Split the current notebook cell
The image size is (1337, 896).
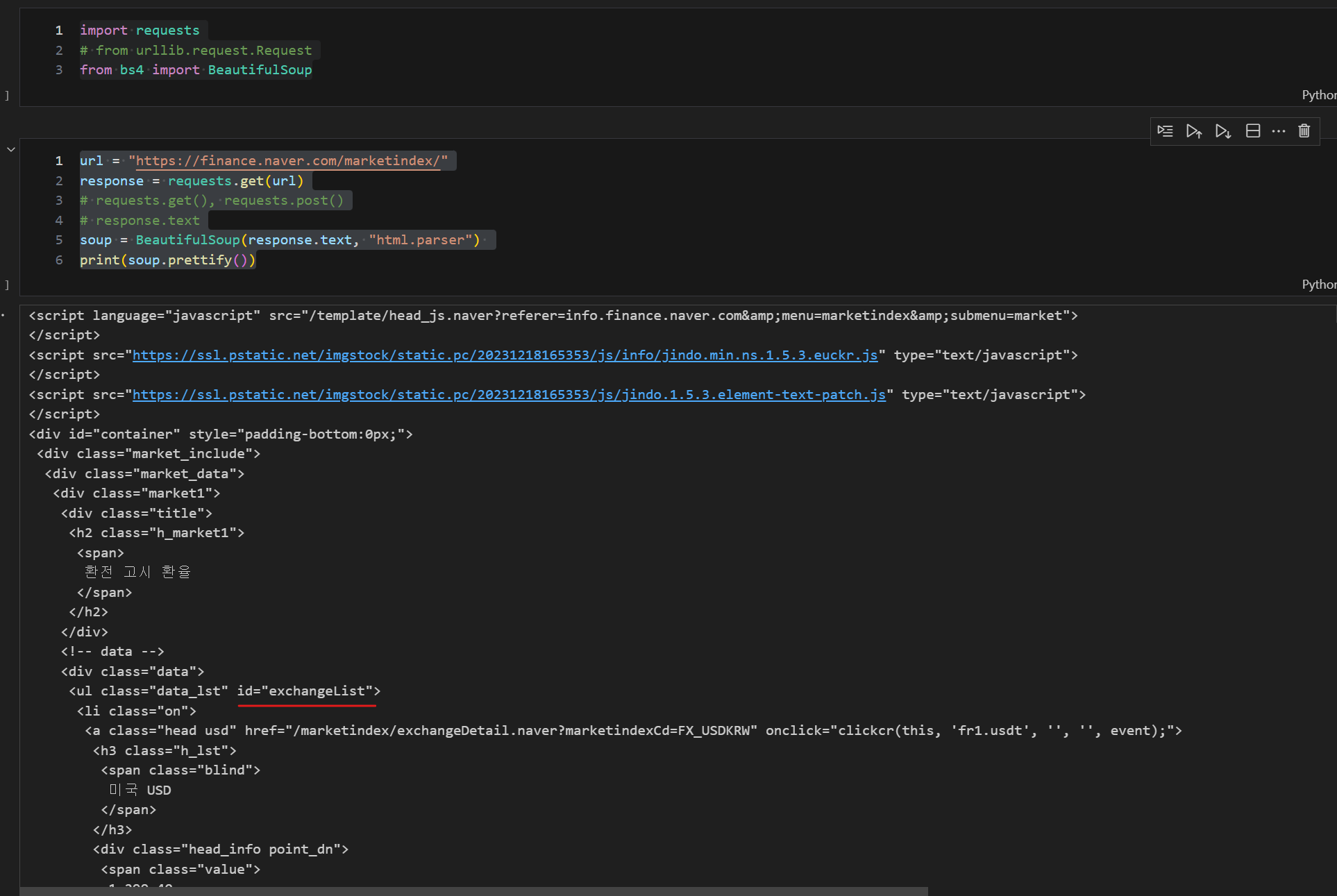point(1253,131)
